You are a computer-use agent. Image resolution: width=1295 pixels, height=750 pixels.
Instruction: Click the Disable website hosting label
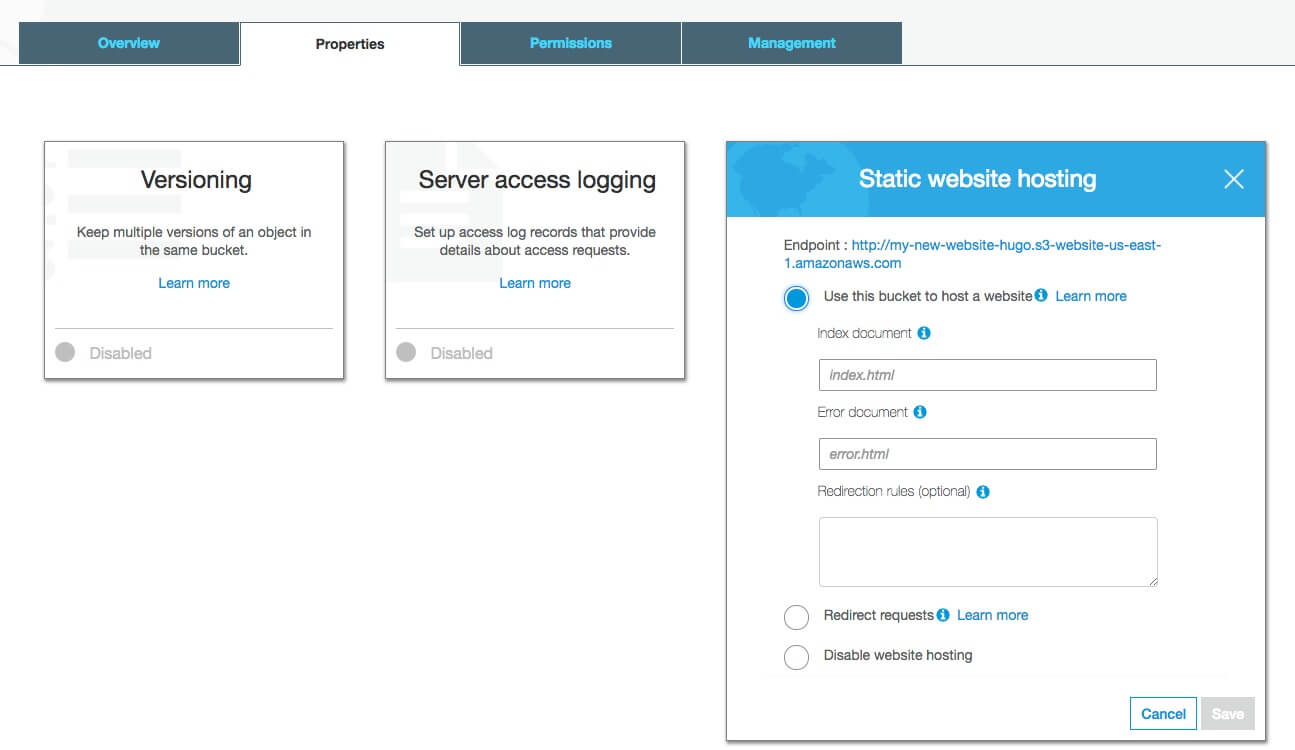[898, 655]
